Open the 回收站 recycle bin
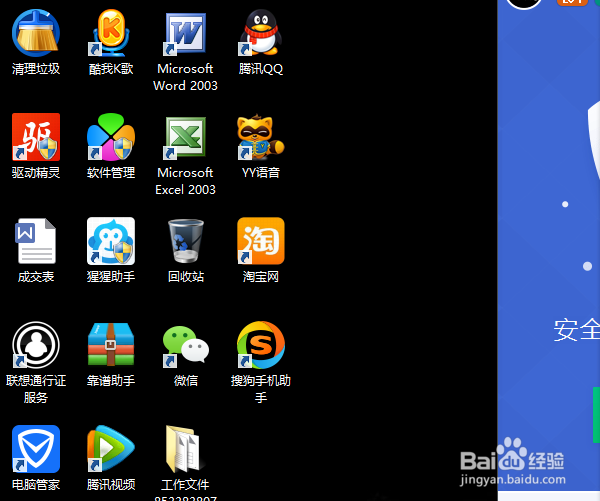Viewport: 600px width, 501px height. point(186,241)
